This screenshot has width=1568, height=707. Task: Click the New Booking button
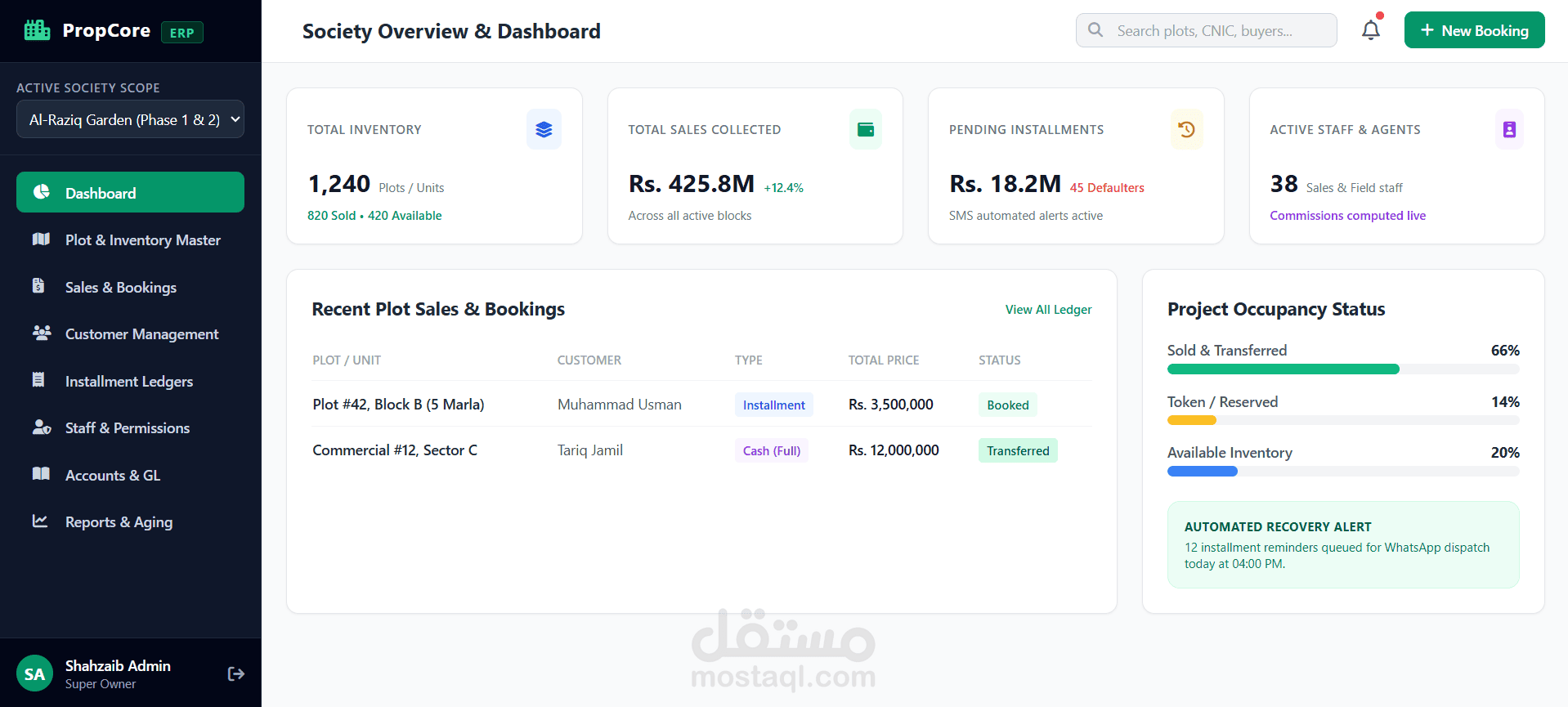click(x=1474, y=30)
